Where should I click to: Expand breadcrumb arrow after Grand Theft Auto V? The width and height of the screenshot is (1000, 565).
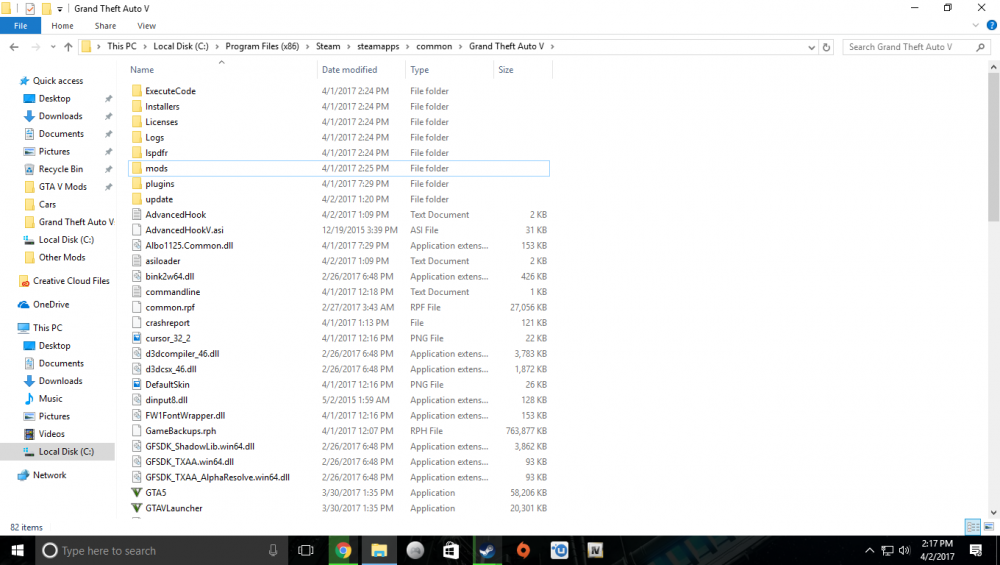click(552, 47)
